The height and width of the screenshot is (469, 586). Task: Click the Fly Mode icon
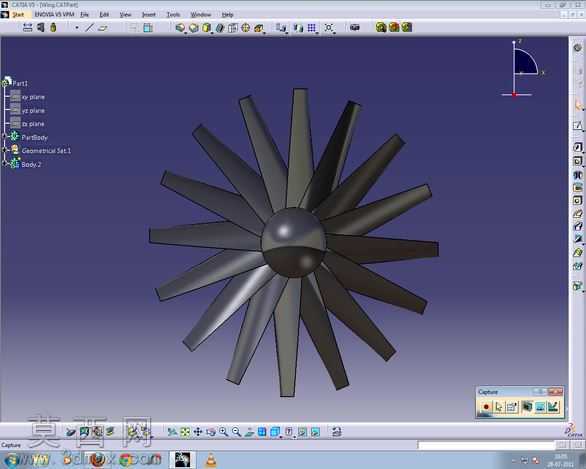[172, 432]
